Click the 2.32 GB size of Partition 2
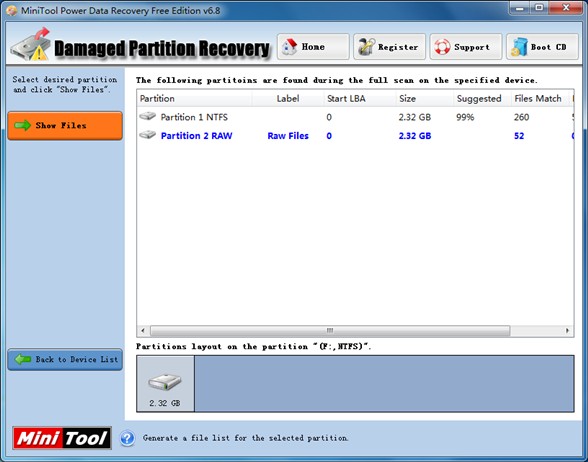The height and width of the screenshot is (462, 588). tap(415, 136)
